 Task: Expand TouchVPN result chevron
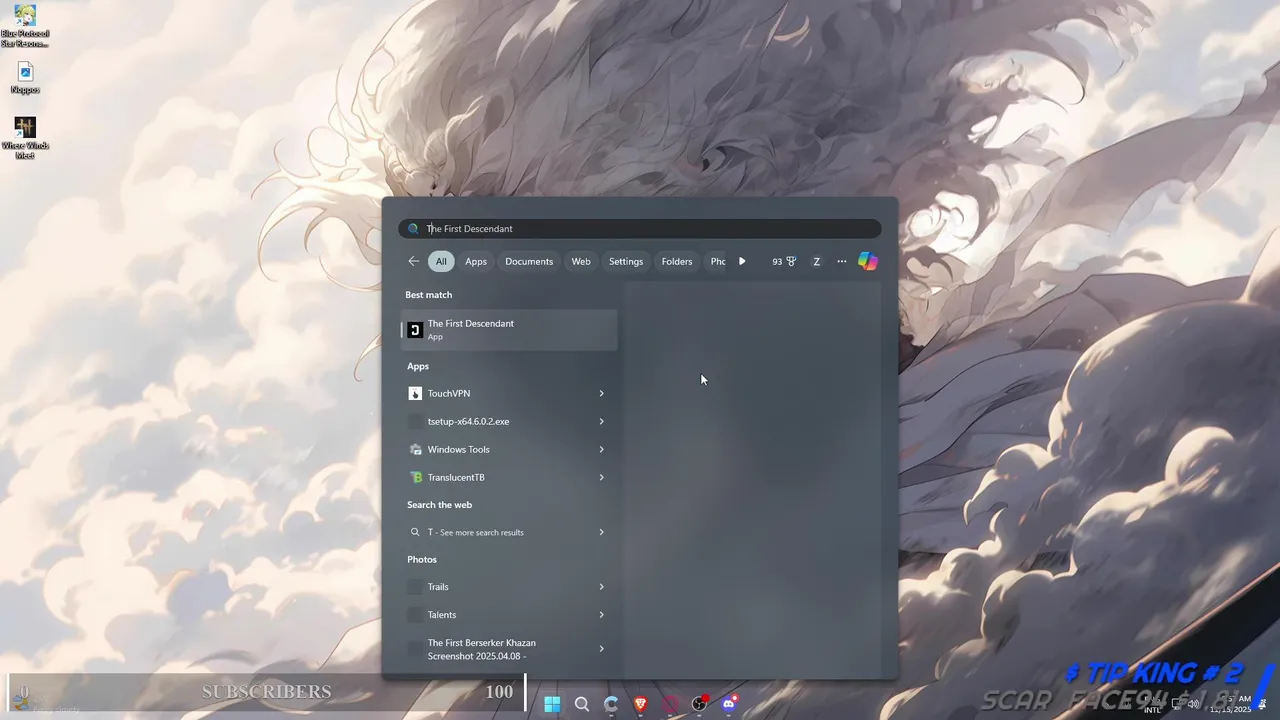pyautogui.click(x=601, y=394)
